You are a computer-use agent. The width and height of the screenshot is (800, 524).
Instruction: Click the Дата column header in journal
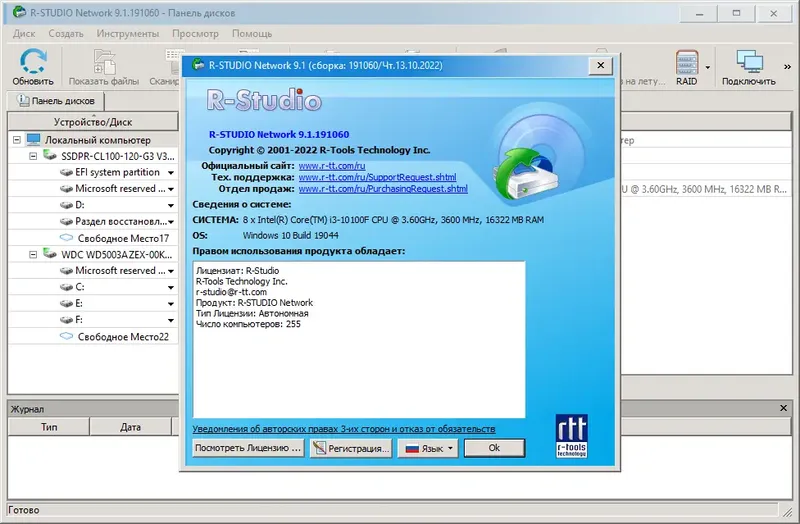[131, 427]
